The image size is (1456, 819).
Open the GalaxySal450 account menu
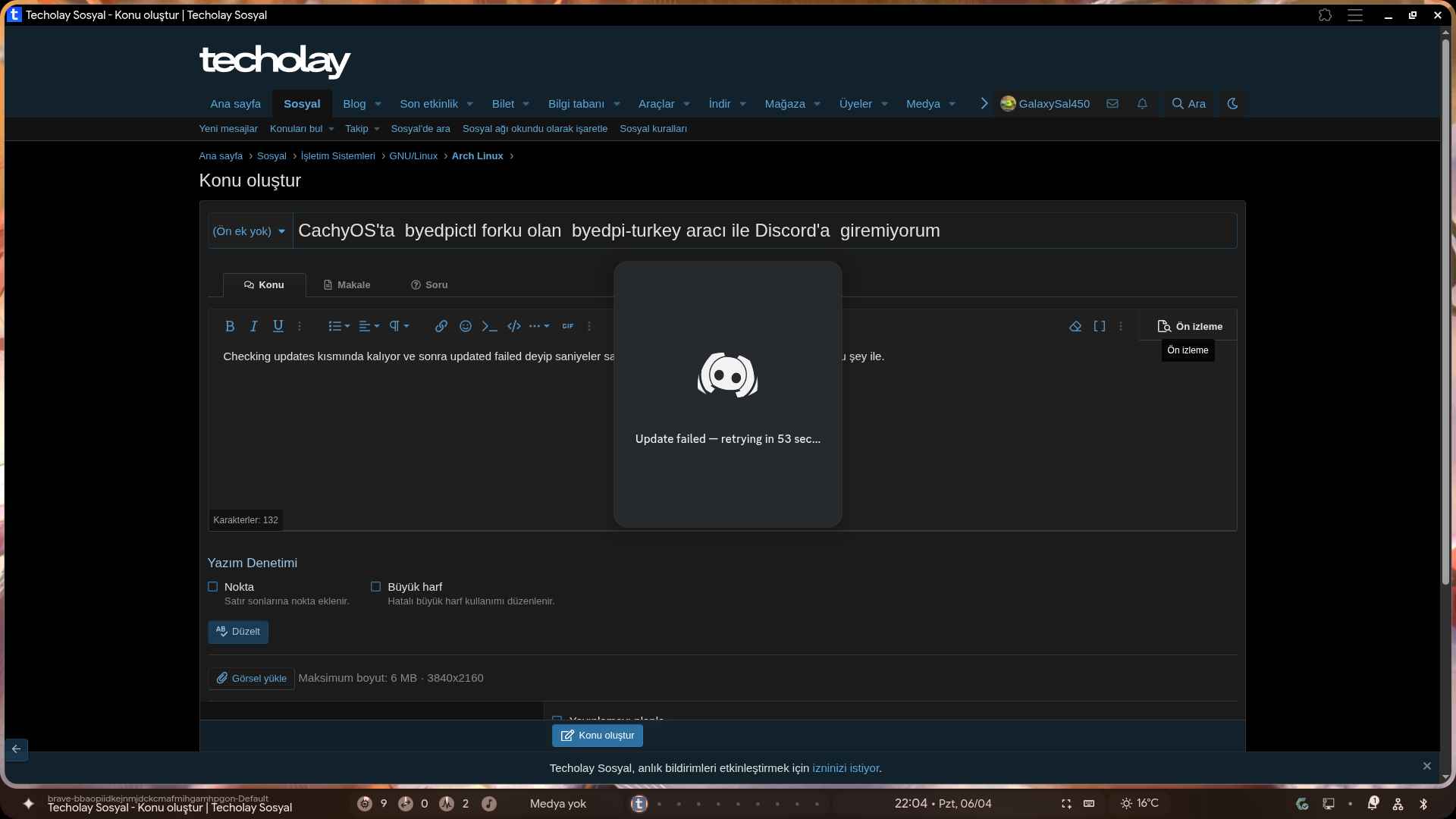[x=1045, y=104]
